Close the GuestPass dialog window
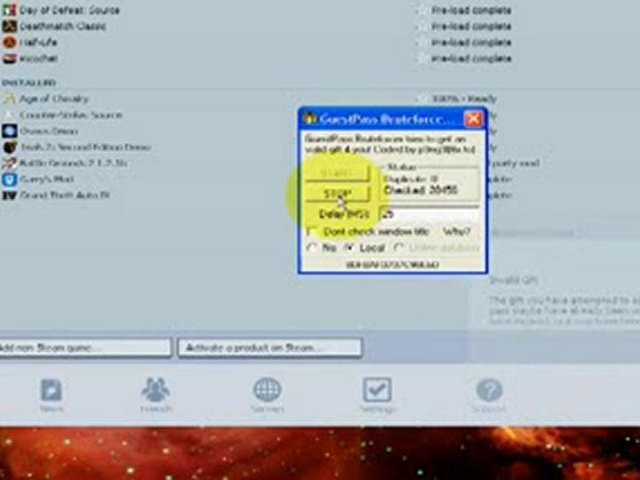The image size is (640, 480). click(x=473, y=119)
